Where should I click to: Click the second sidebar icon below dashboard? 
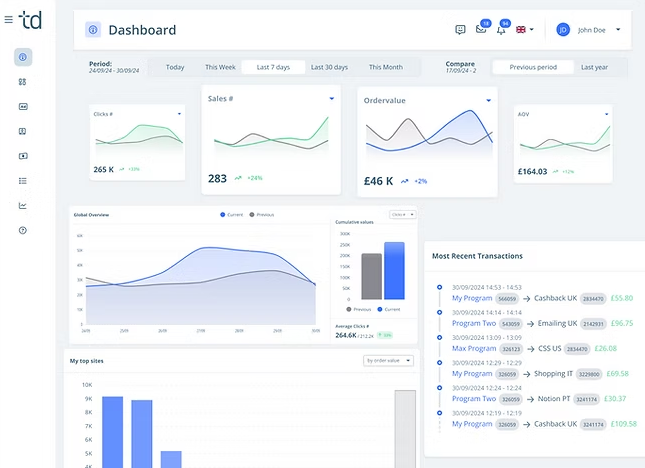23,81
